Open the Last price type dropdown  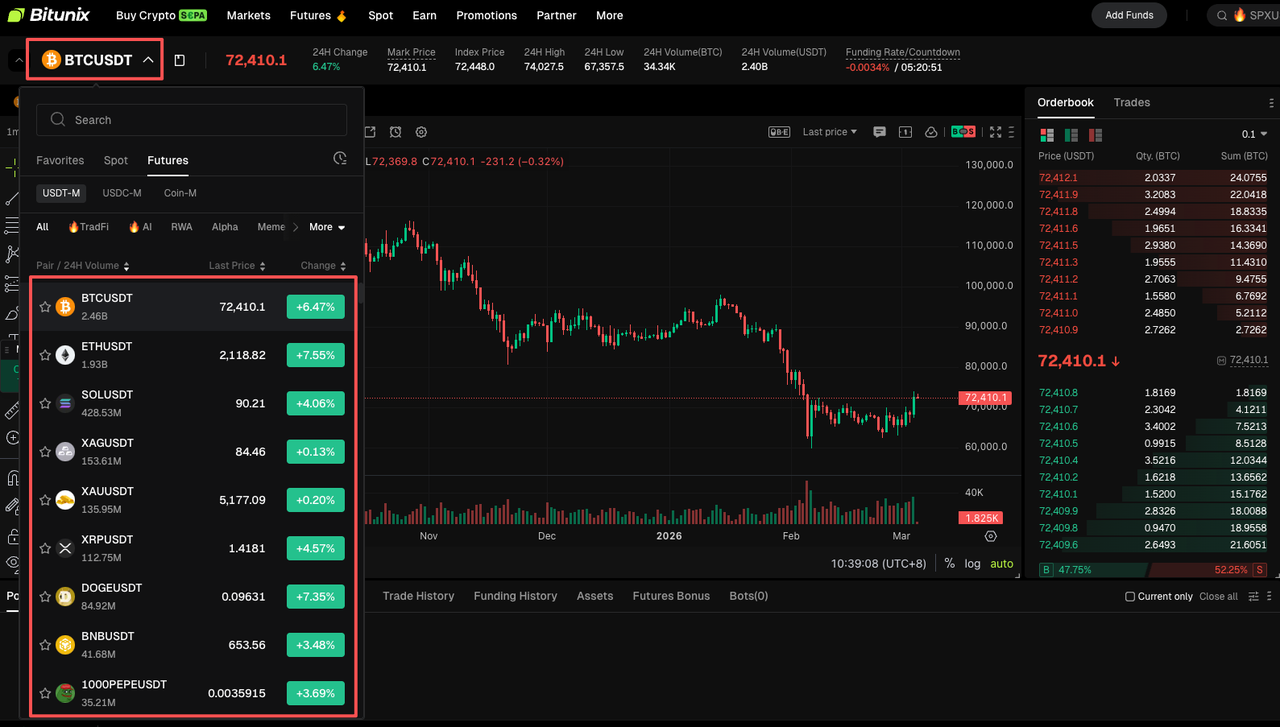pyautogui.click(x=830, y=132)
